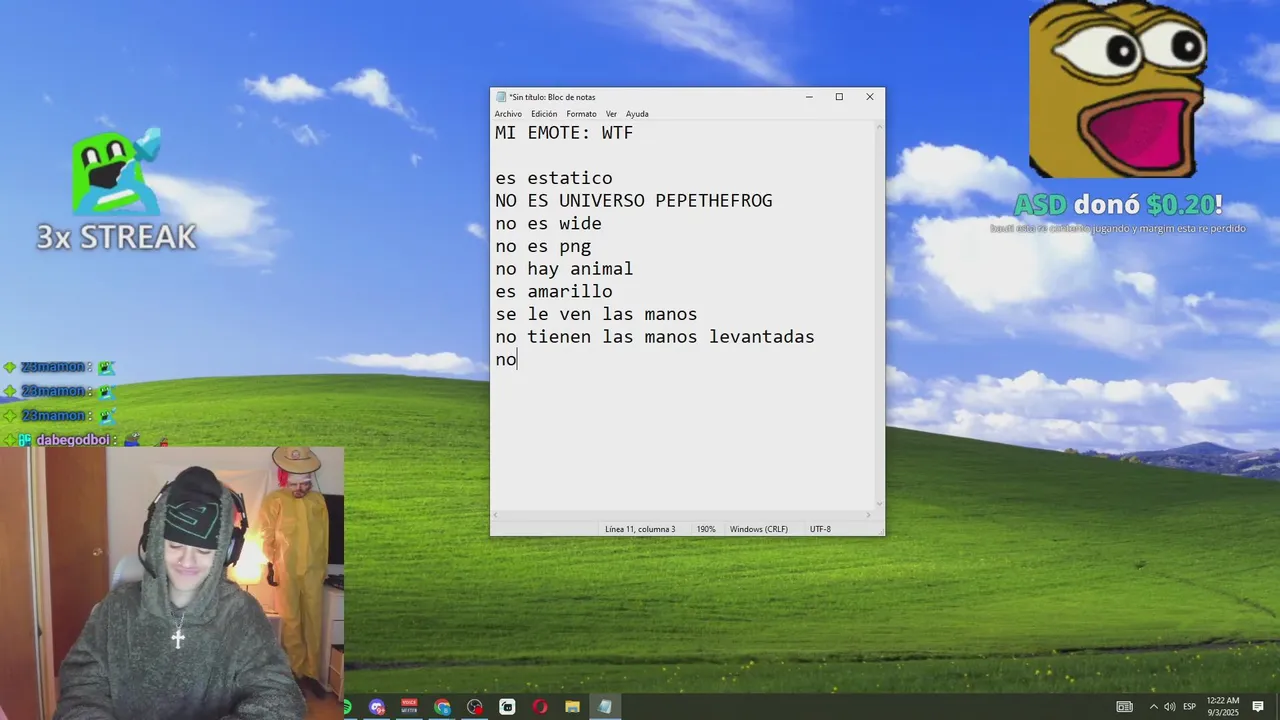This screenshot has width=1280, height=720.
Task: Open the Archivo menu in Notepad
Action: click(508, 114)
